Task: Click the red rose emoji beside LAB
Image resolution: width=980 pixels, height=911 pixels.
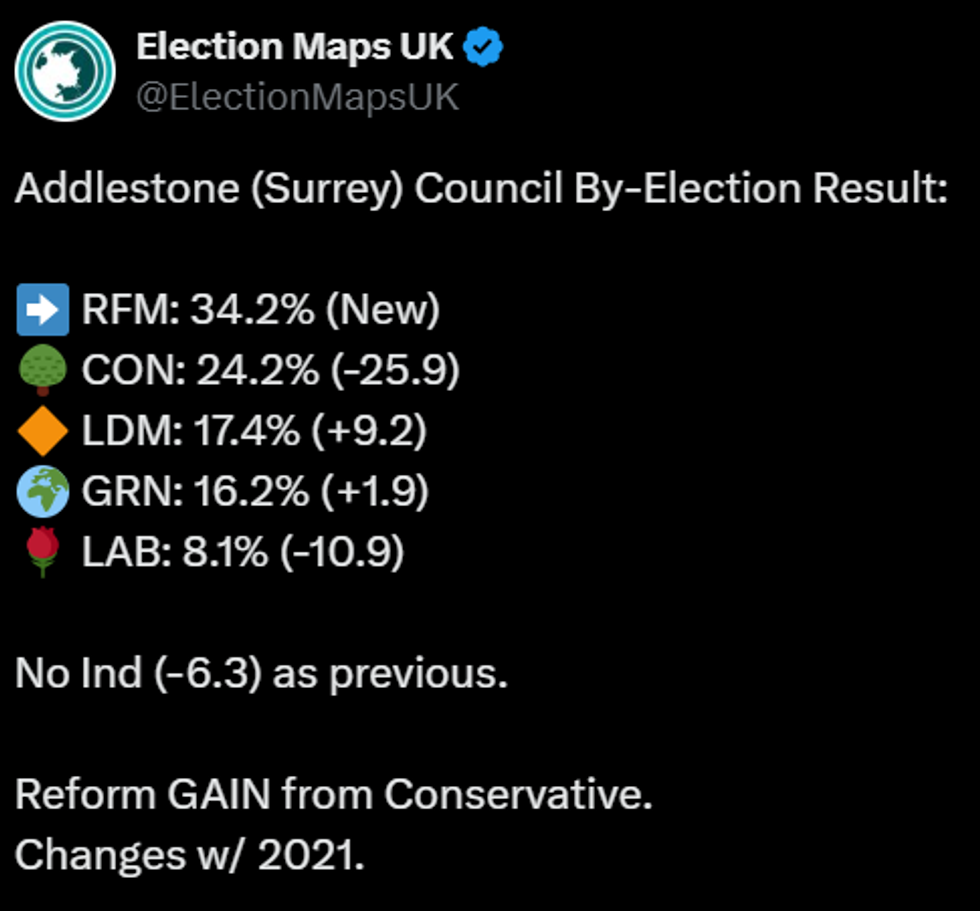Action: [x=43, y=552]
